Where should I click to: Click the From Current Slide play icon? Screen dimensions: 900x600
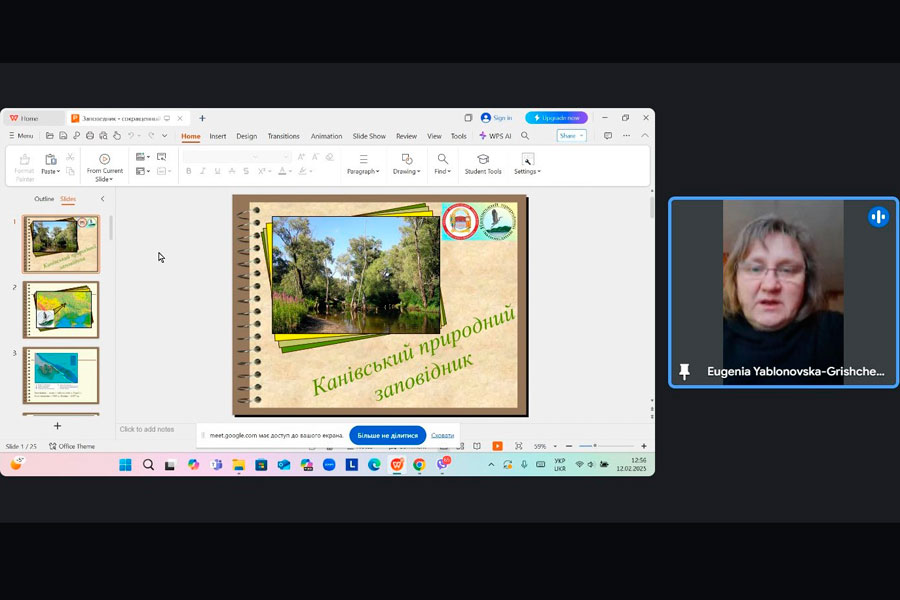[x=104, y=159]
